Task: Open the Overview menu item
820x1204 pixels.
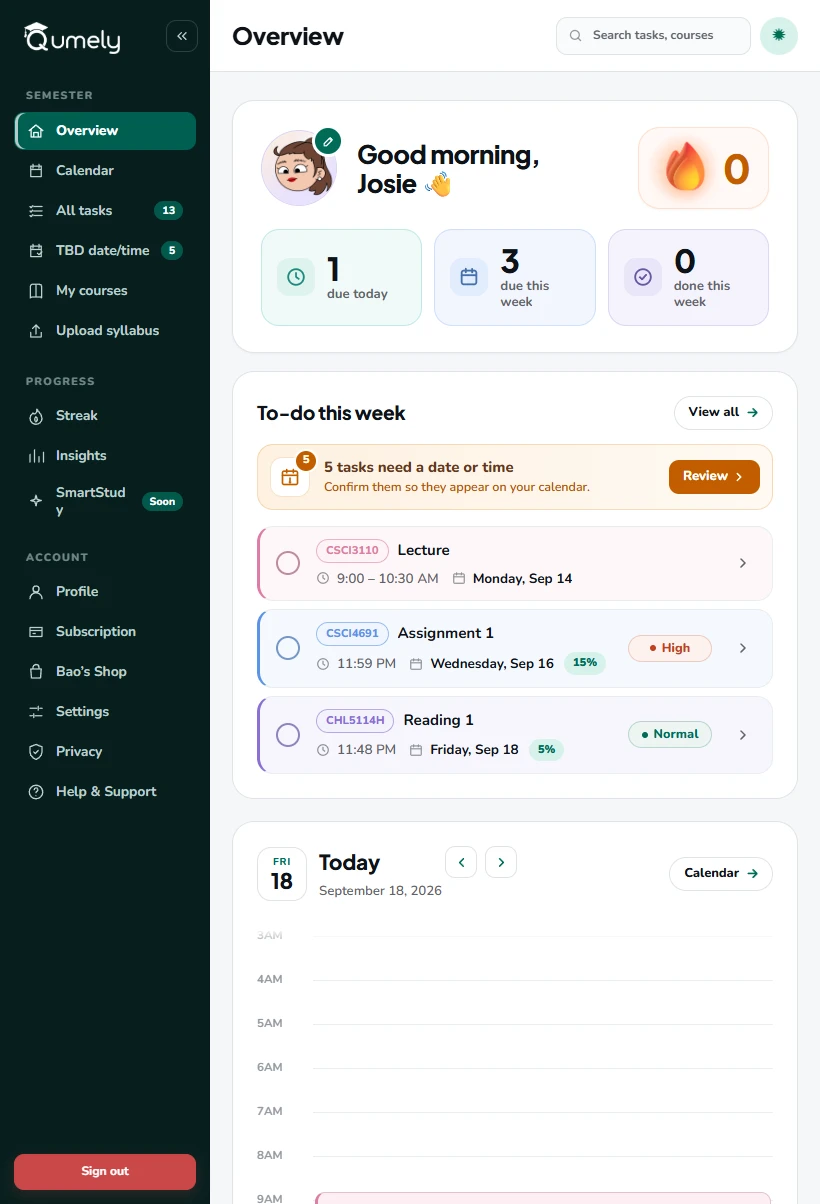Action: [x=106, y=131]
